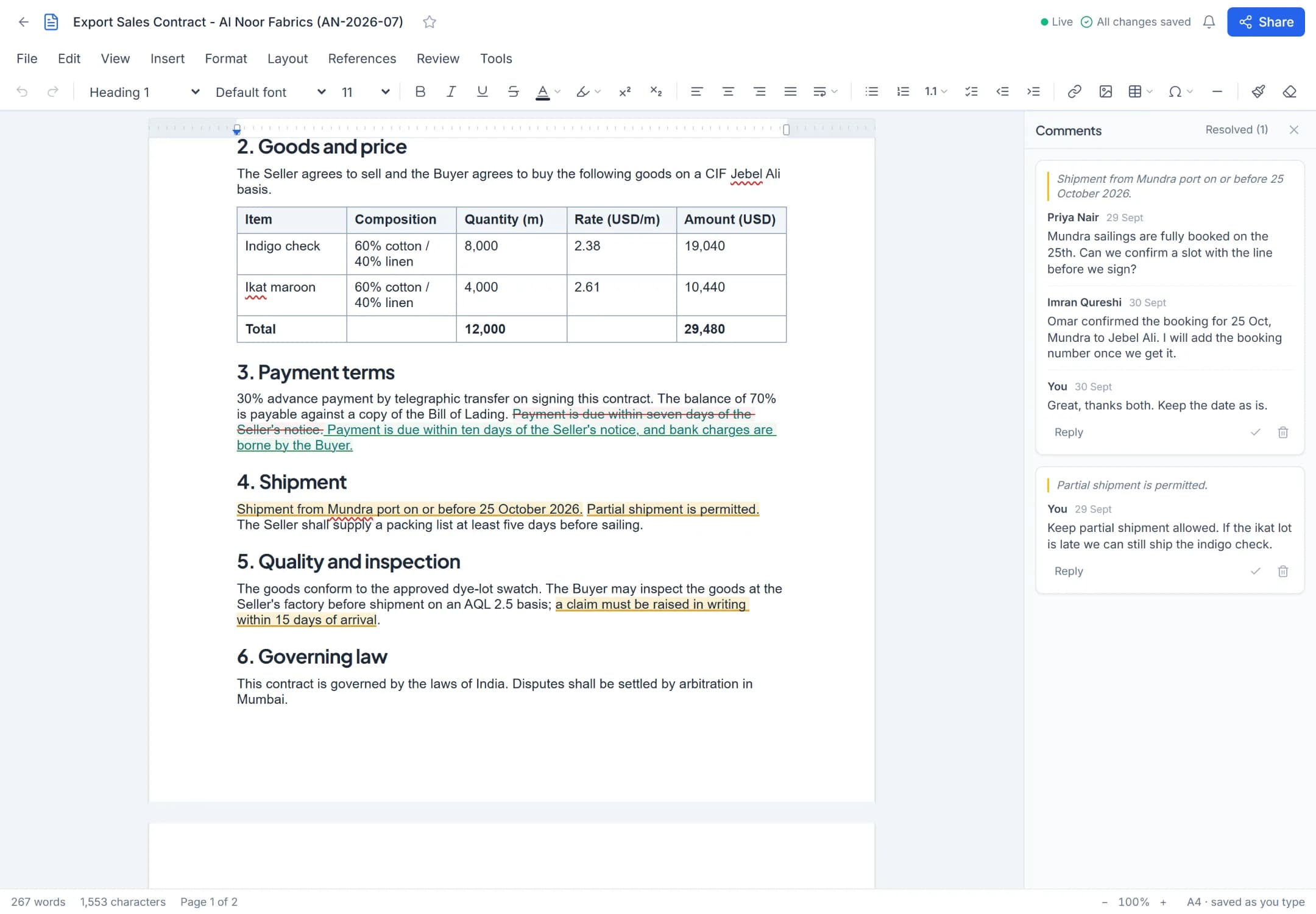Toggle italic formatting
Viewport: 1316px width, 914px height.
click(x=451, y=92)
